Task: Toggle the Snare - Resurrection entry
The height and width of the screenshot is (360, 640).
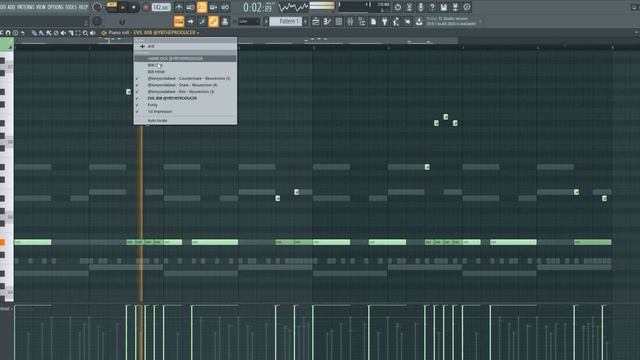Action: tap(185, 85)
